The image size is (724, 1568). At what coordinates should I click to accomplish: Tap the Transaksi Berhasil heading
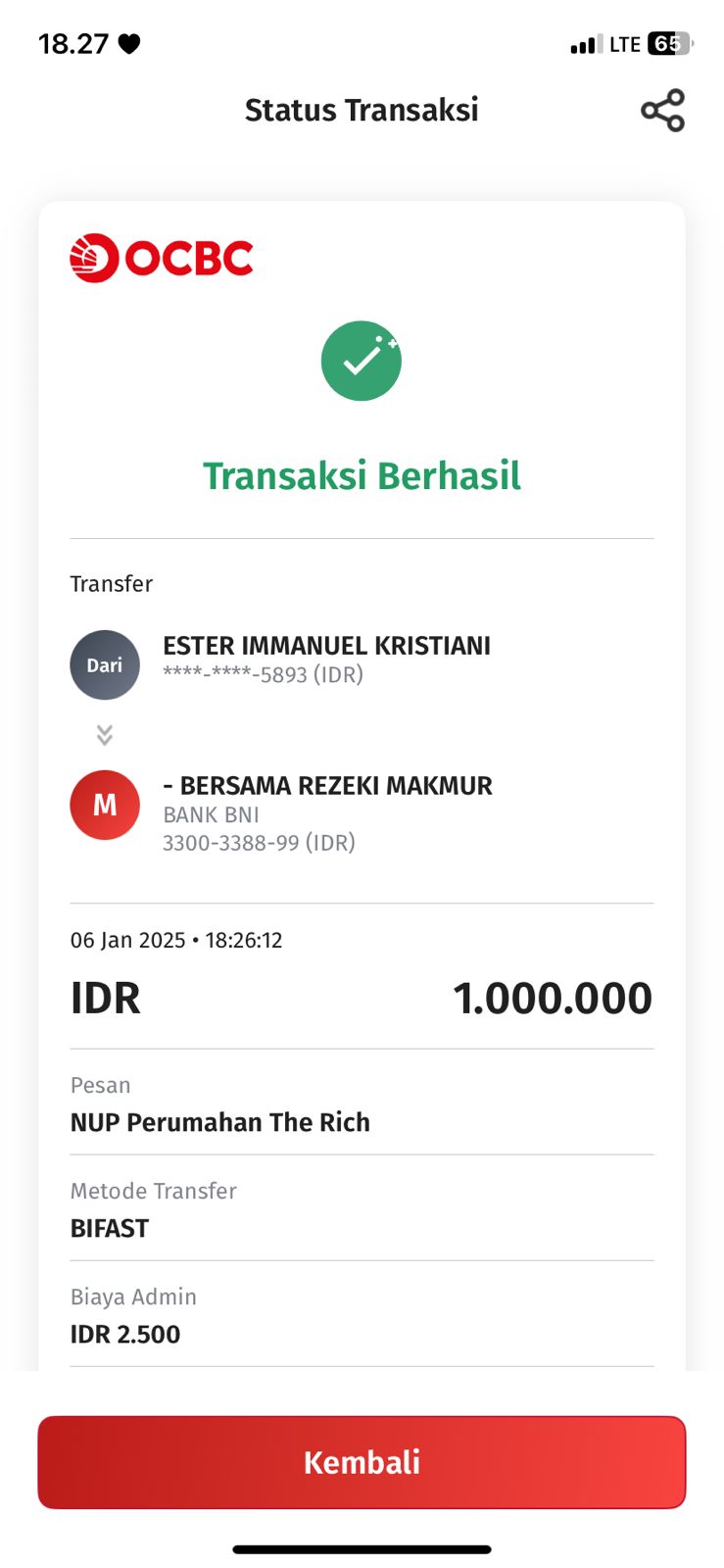point(362,475)
